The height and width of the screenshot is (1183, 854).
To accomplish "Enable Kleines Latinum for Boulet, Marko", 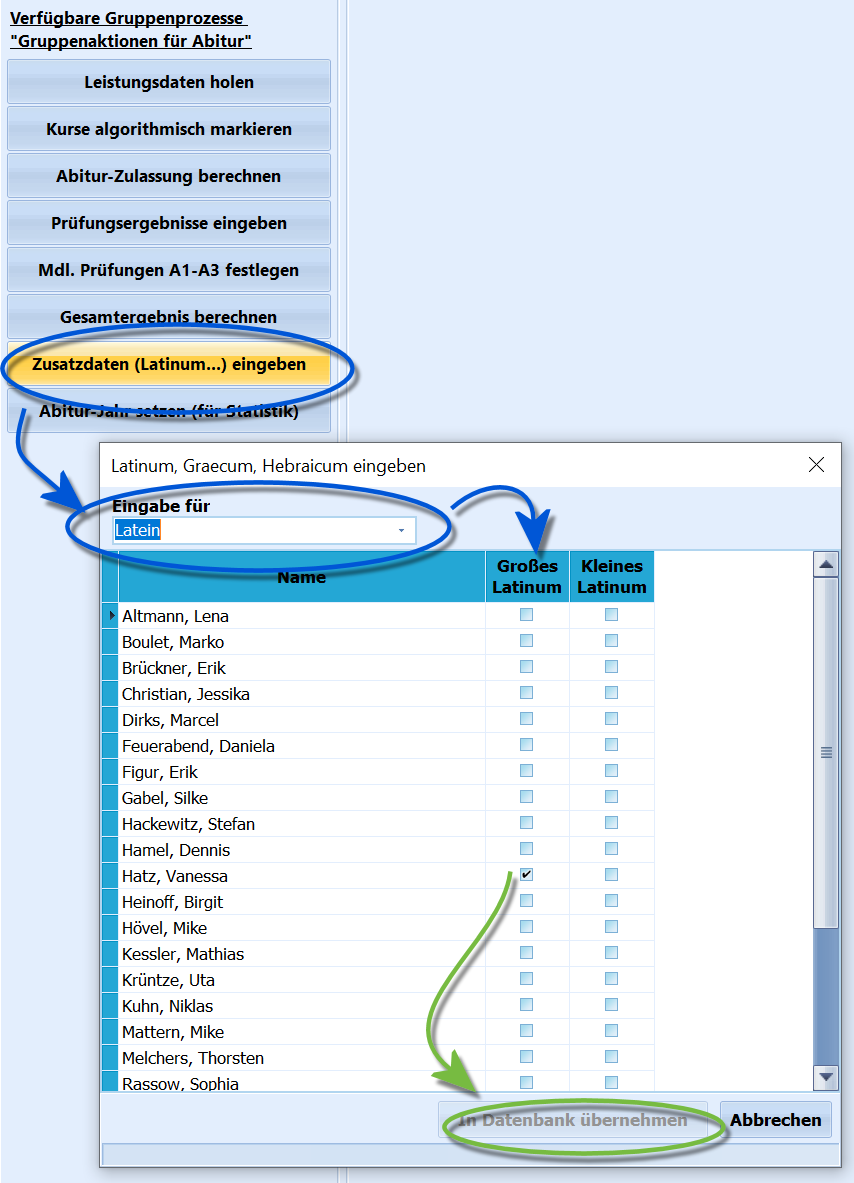I will pyautogui.click(x=611, y=641).
